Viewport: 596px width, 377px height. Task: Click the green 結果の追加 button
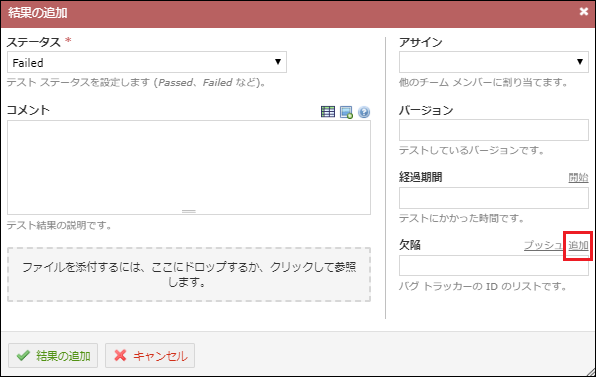[x=53, y=356]
